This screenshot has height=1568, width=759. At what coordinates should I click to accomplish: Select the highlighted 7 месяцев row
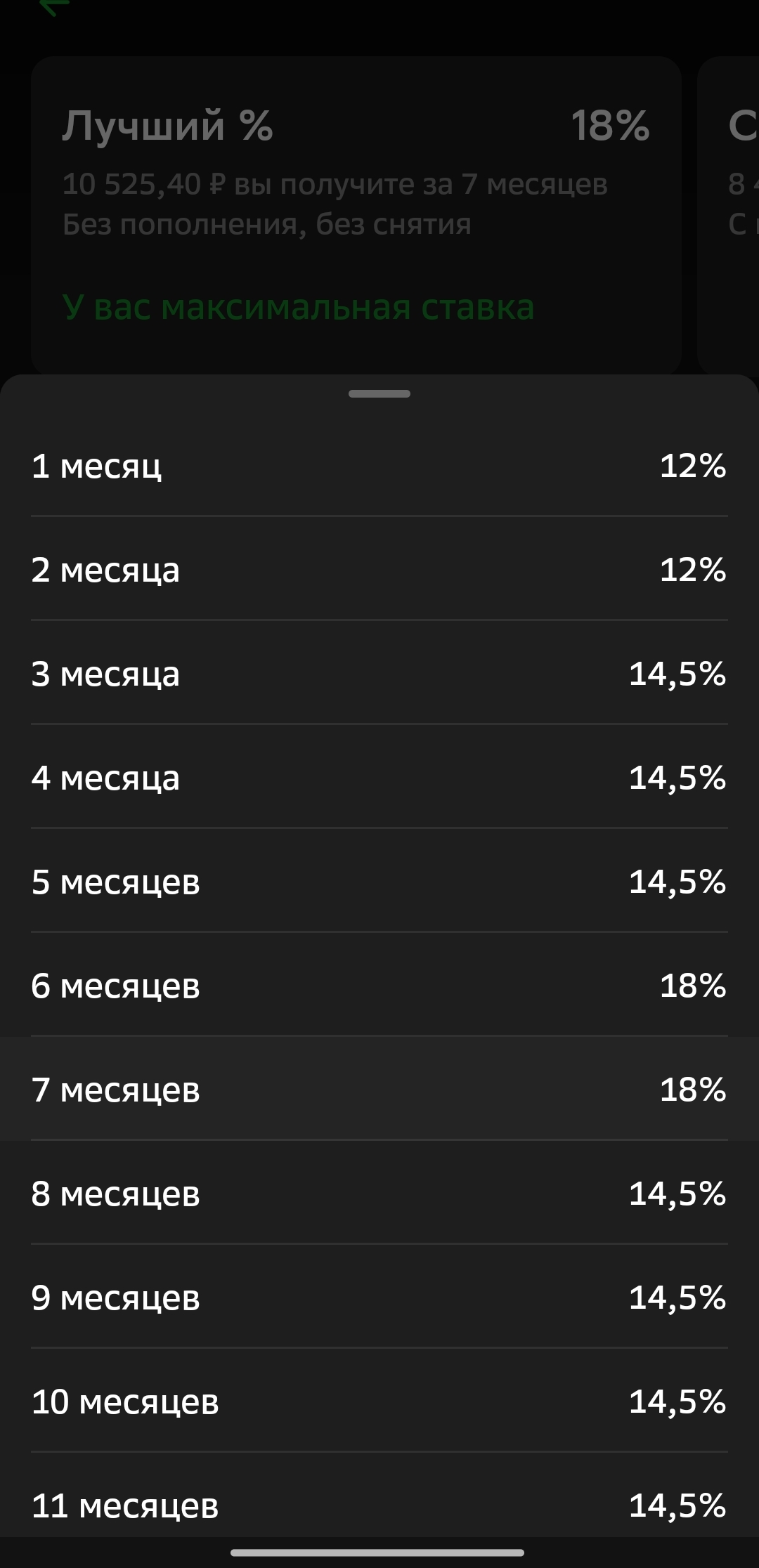point(379,1089)
